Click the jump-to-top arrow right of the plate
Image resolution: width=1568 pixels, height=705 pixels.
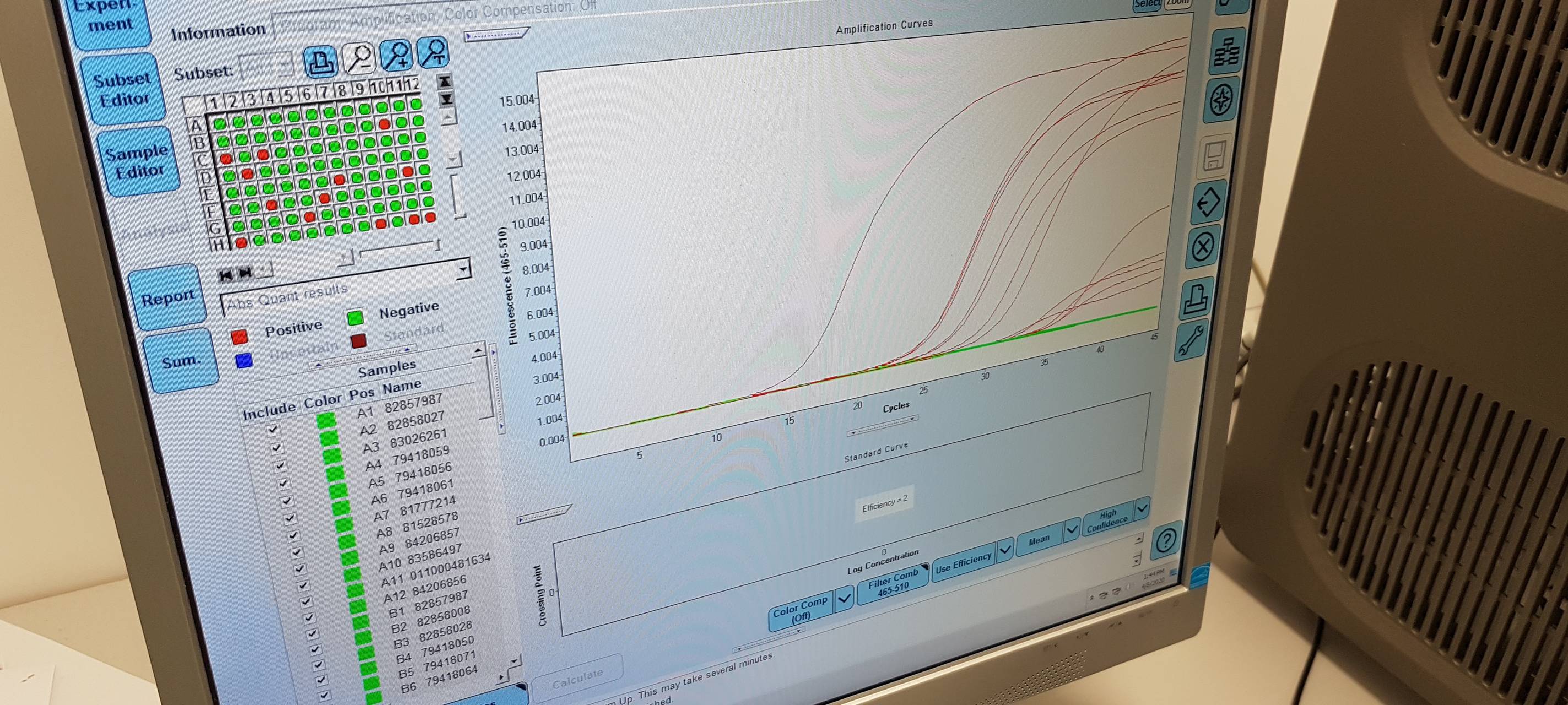coord(445,81)
